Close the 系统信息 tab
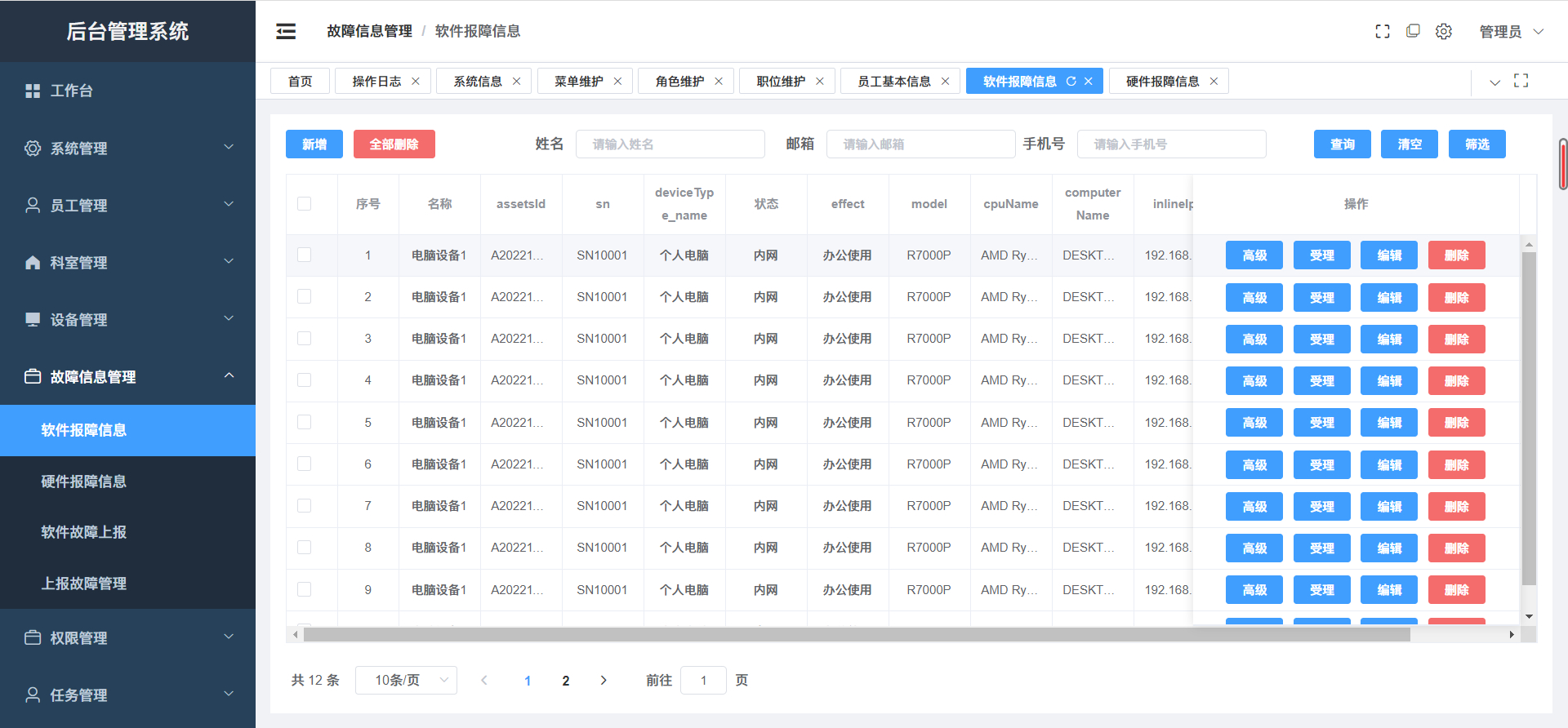 point(517,81)
